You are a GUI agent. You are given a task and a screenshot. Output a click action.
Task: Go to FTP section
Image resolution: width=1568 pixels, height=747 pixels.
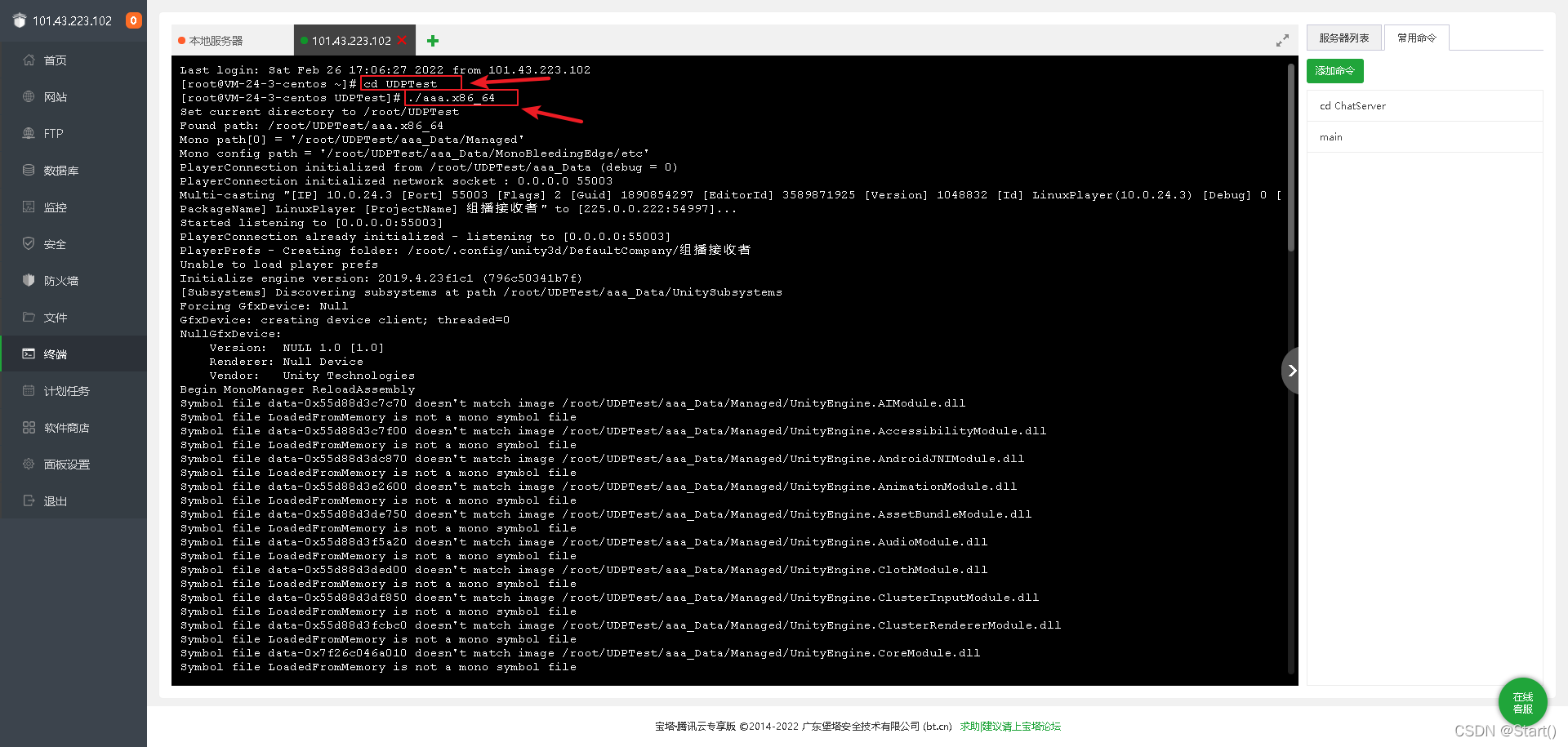click(x=73, y=133)
